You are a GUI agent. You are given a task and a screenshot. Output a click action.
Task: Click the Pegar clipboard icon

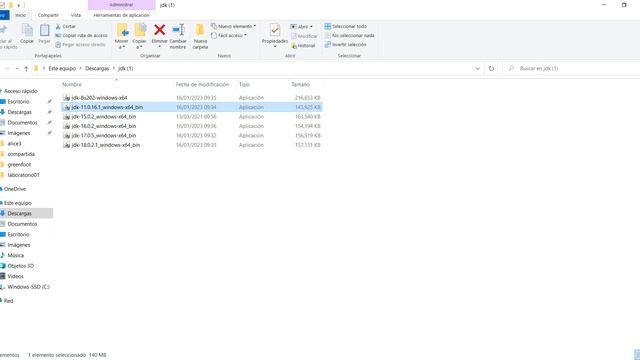point(44,30)
